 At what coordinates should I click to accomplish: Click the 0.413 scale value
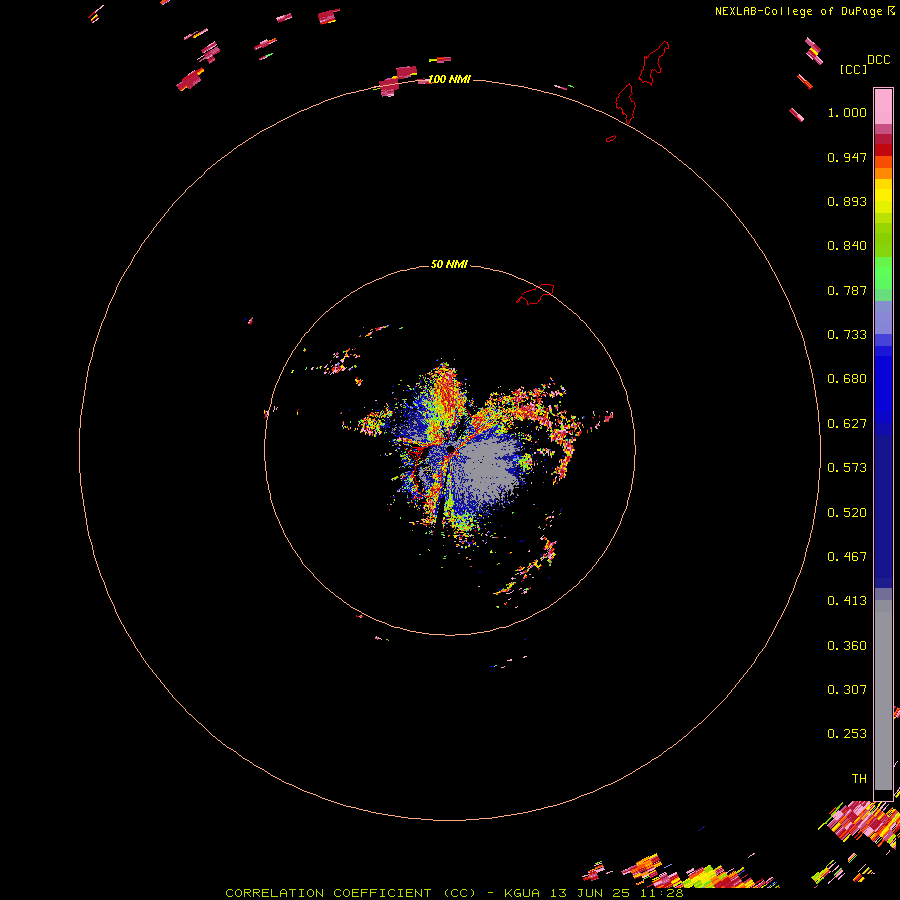(x=847, y=601)
